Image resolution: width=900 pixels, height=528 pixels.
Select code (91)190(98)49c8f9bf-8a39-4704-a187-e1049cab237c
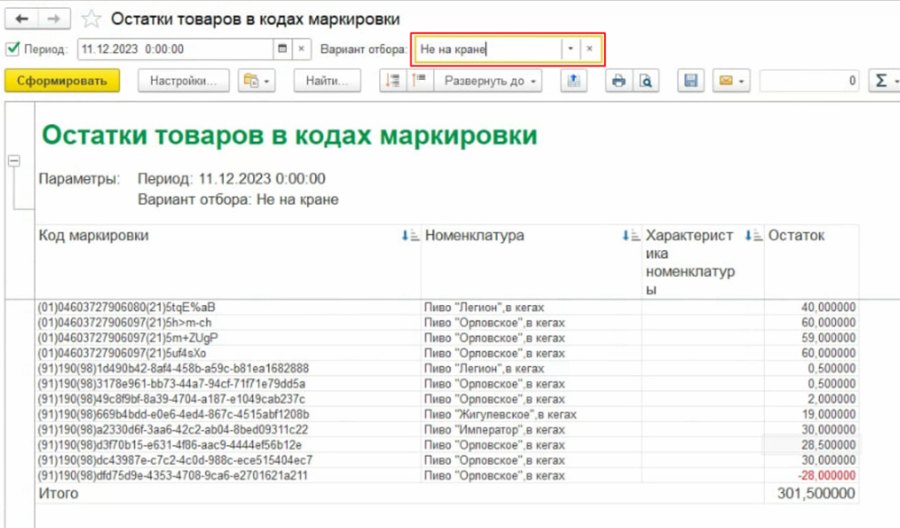coord(172,399)
